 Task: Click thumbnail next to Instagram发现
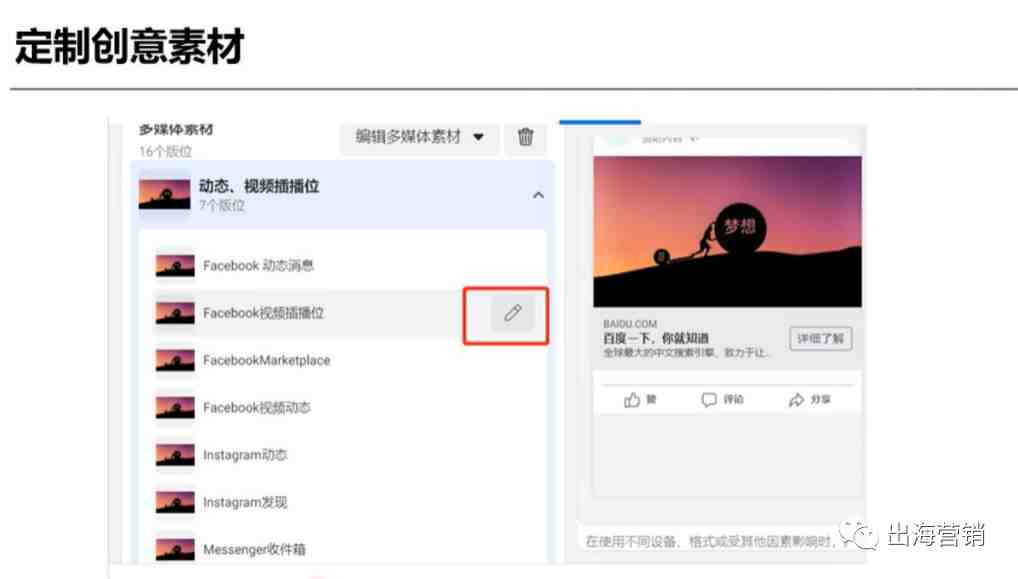click(x=175, y=502)
